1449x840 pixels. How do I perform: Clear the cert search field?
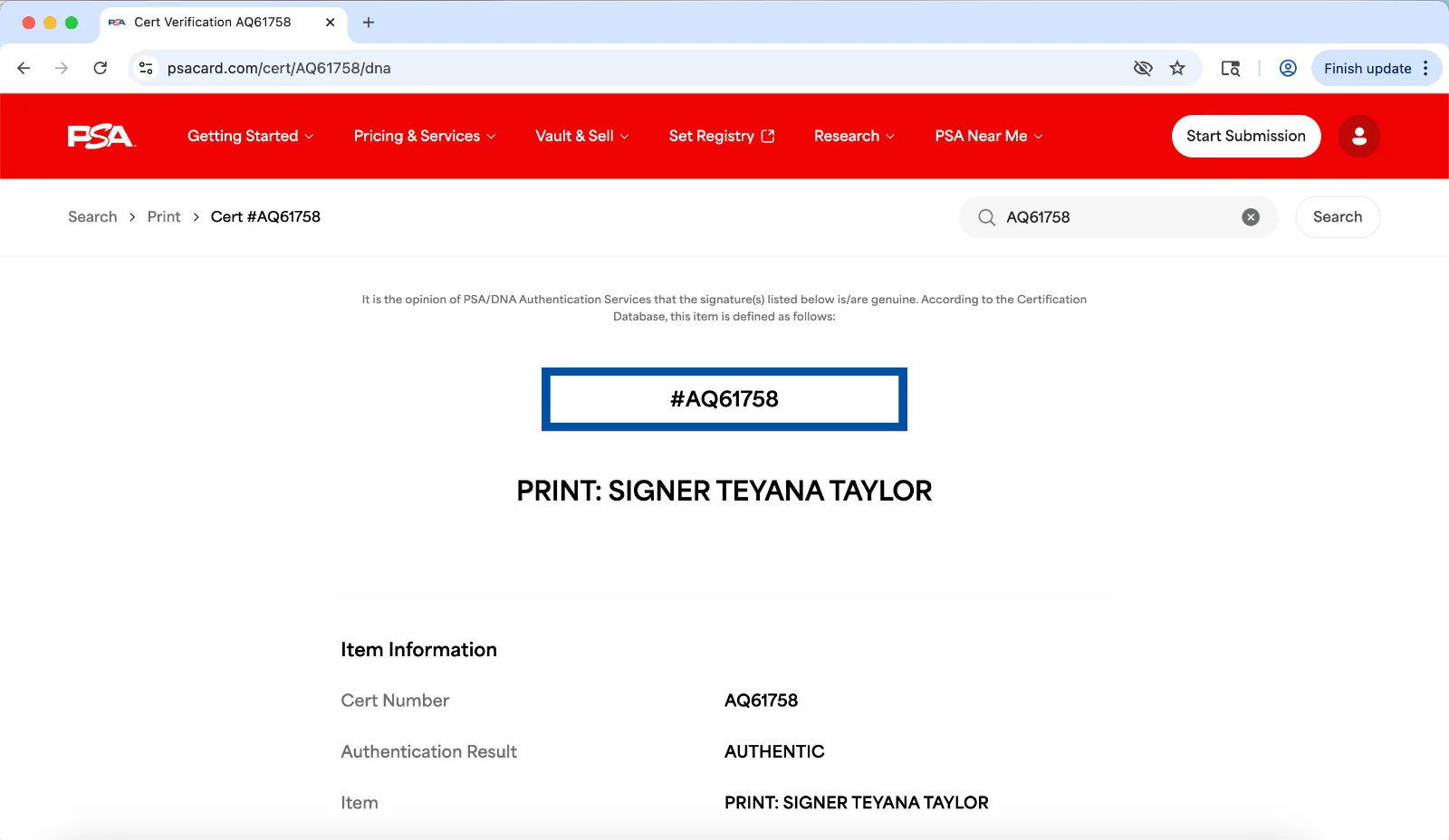(x=1251, y=217)
